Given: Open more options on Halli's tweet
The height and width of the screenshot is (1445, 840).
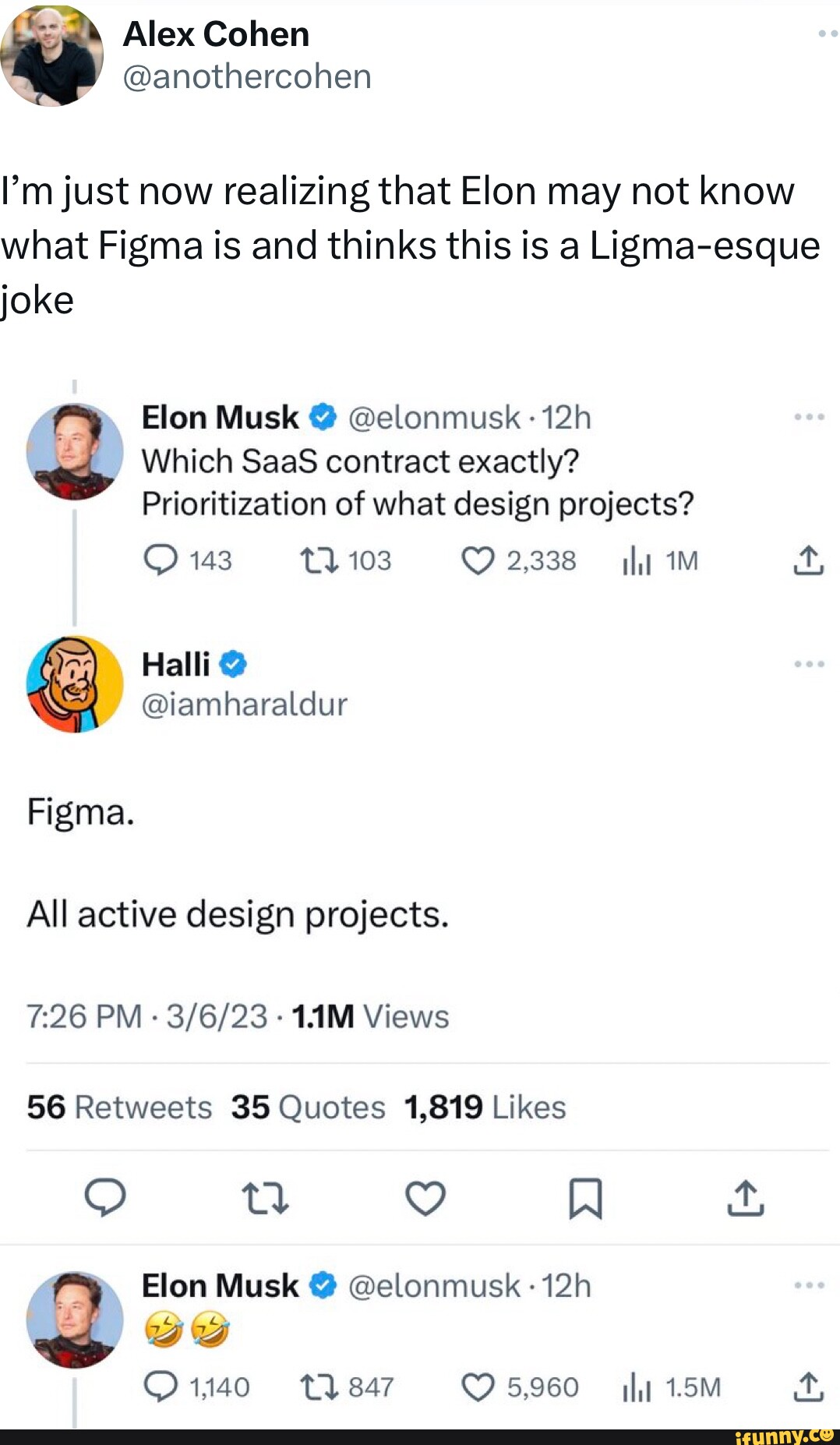Looking at the screenshot, I should 809,664.
